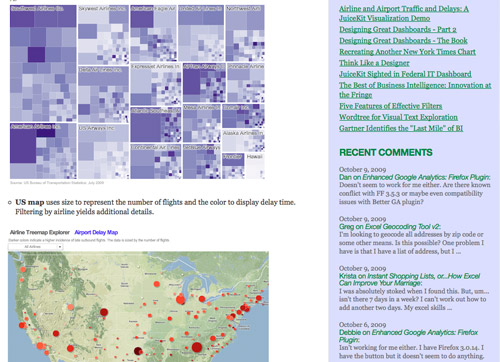Screen dimensions: 500x362
Task: Select the Alaska Airlines treemap block
Action: coord(243,141)
